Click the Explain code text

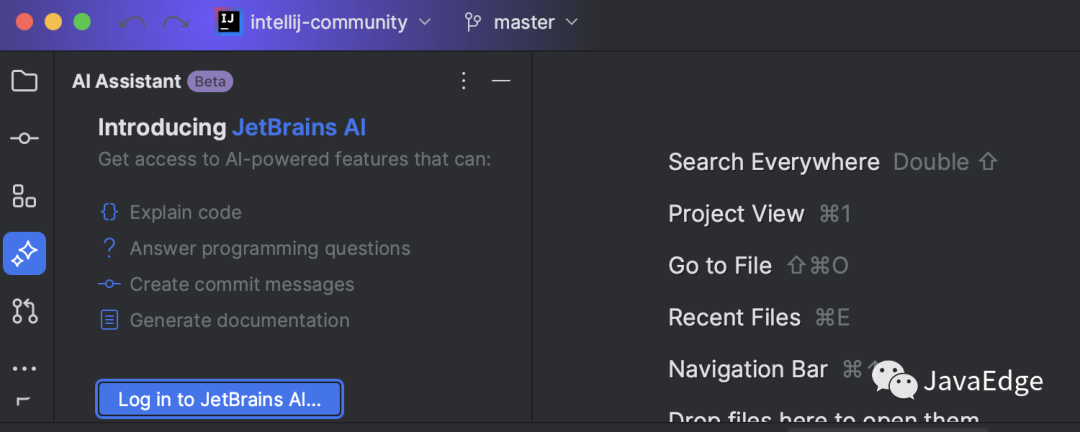[x=186, y=212]
